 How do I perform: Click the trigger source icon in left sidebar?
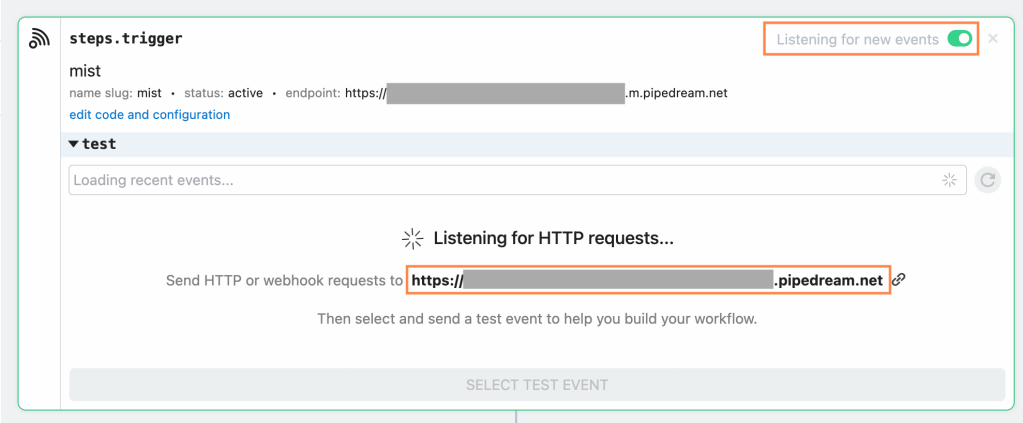point(39,40)
